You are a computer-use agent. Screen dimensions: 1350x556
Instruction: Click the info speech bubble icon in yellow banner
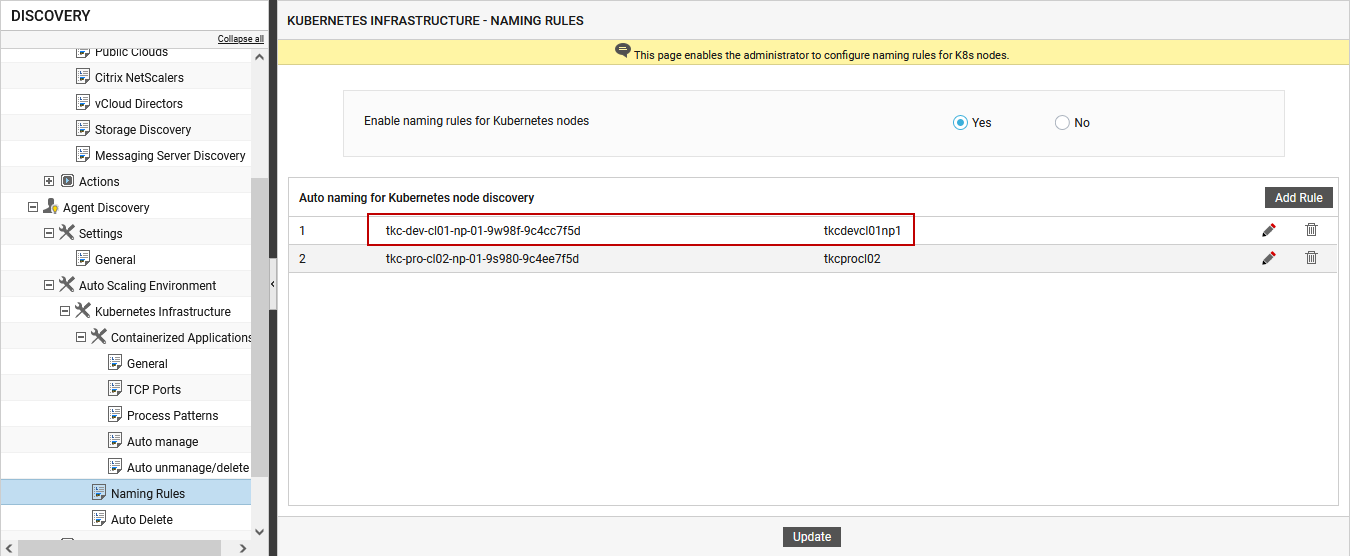tap(623, 51)
